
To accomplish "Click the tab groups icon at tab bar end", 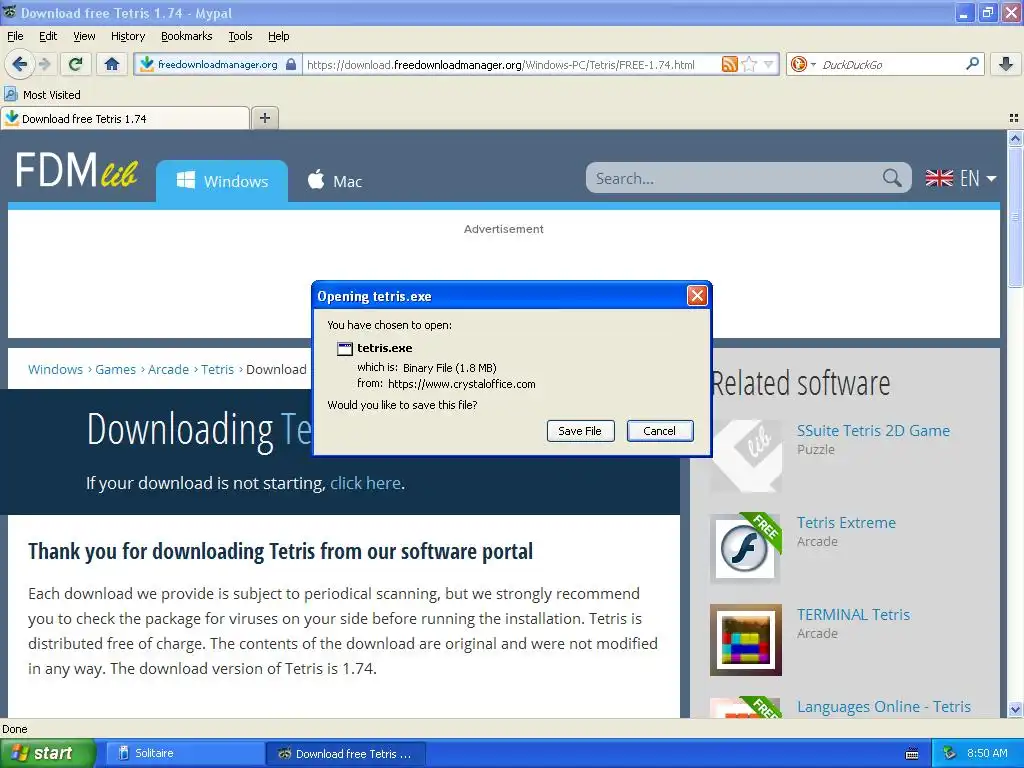I will (x=1014, y=118).
